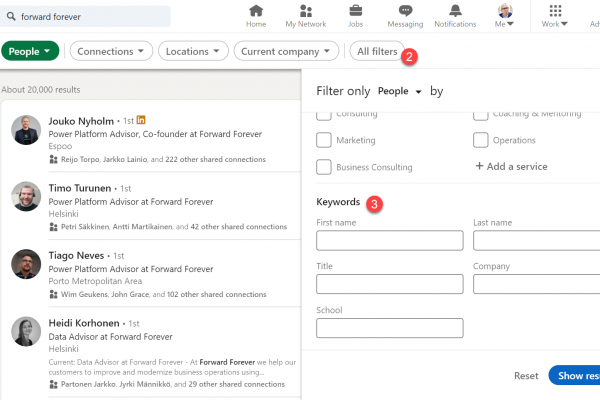Click the 'forward forever' search box
The image size is (600, 400).
pyautogui.click(x=85, y=16)
